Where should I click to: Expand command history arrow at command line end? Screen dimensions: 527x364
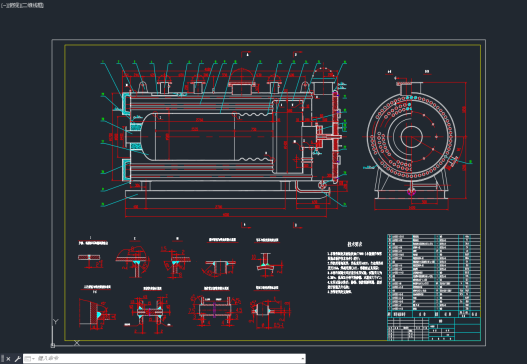pos(302,359)
